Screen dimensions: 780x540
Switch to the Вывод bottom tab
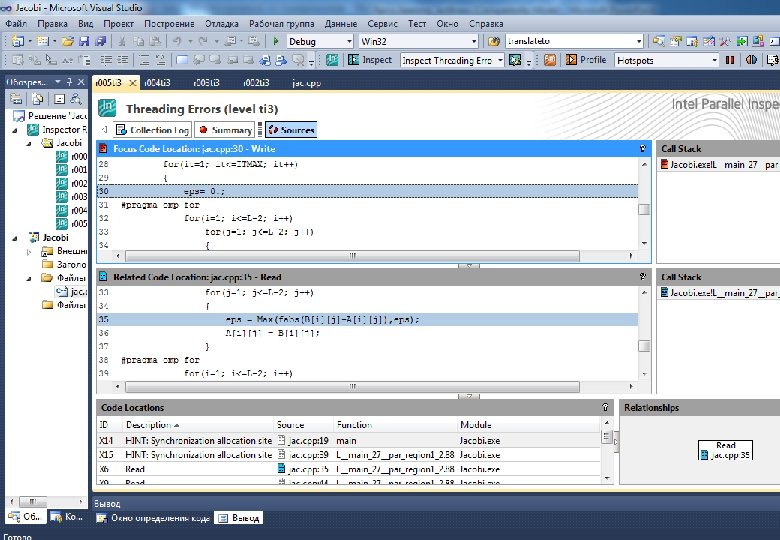(x=239, y=518)
